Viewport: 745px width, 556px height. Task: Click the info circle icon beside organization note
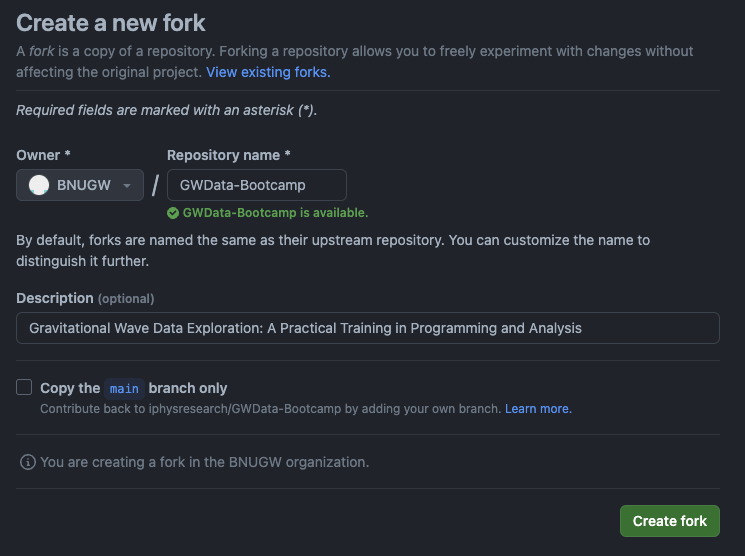(x=28, y=462)
